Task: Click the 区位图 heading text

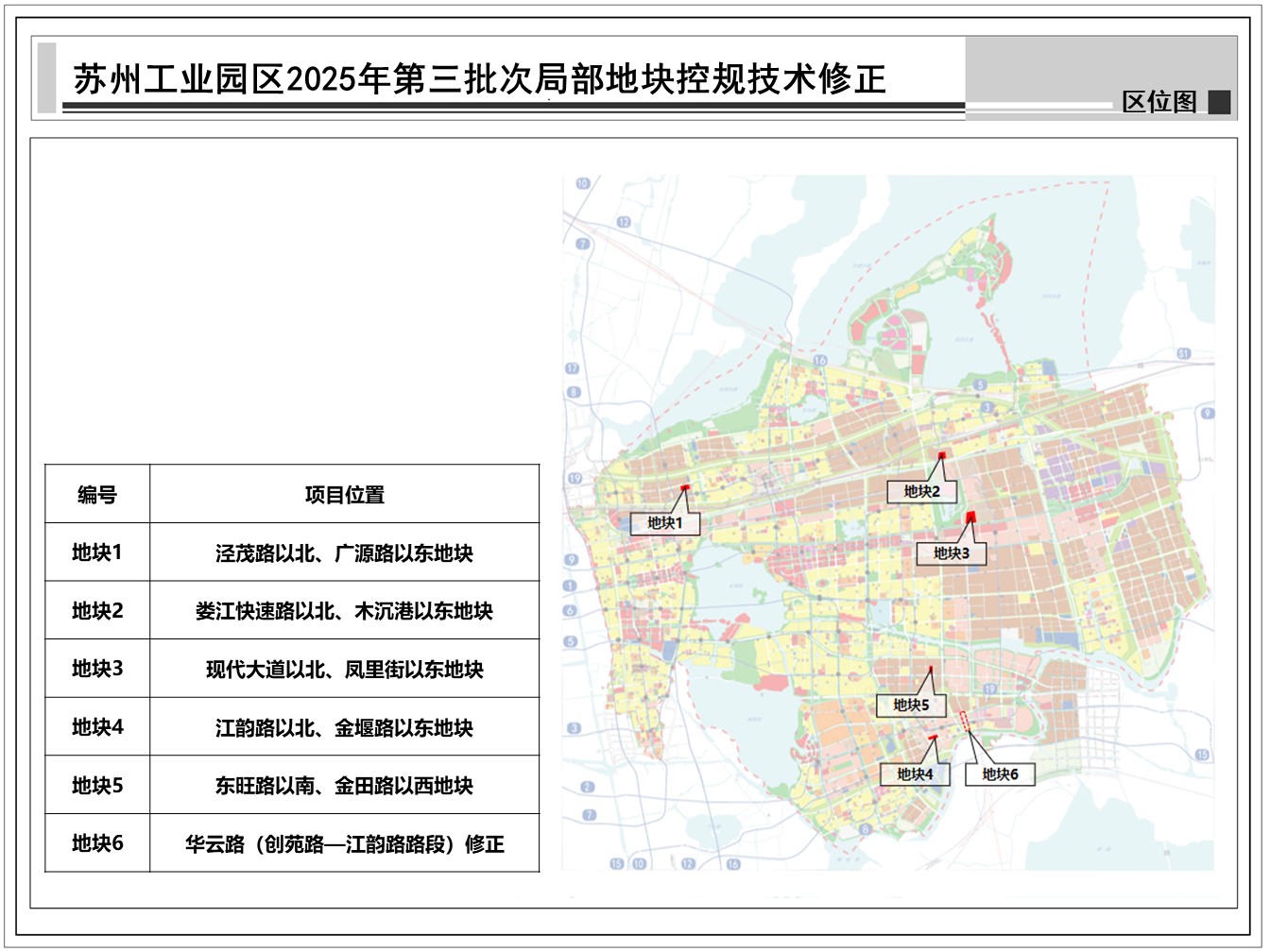Action: [x=1159, y=102]
